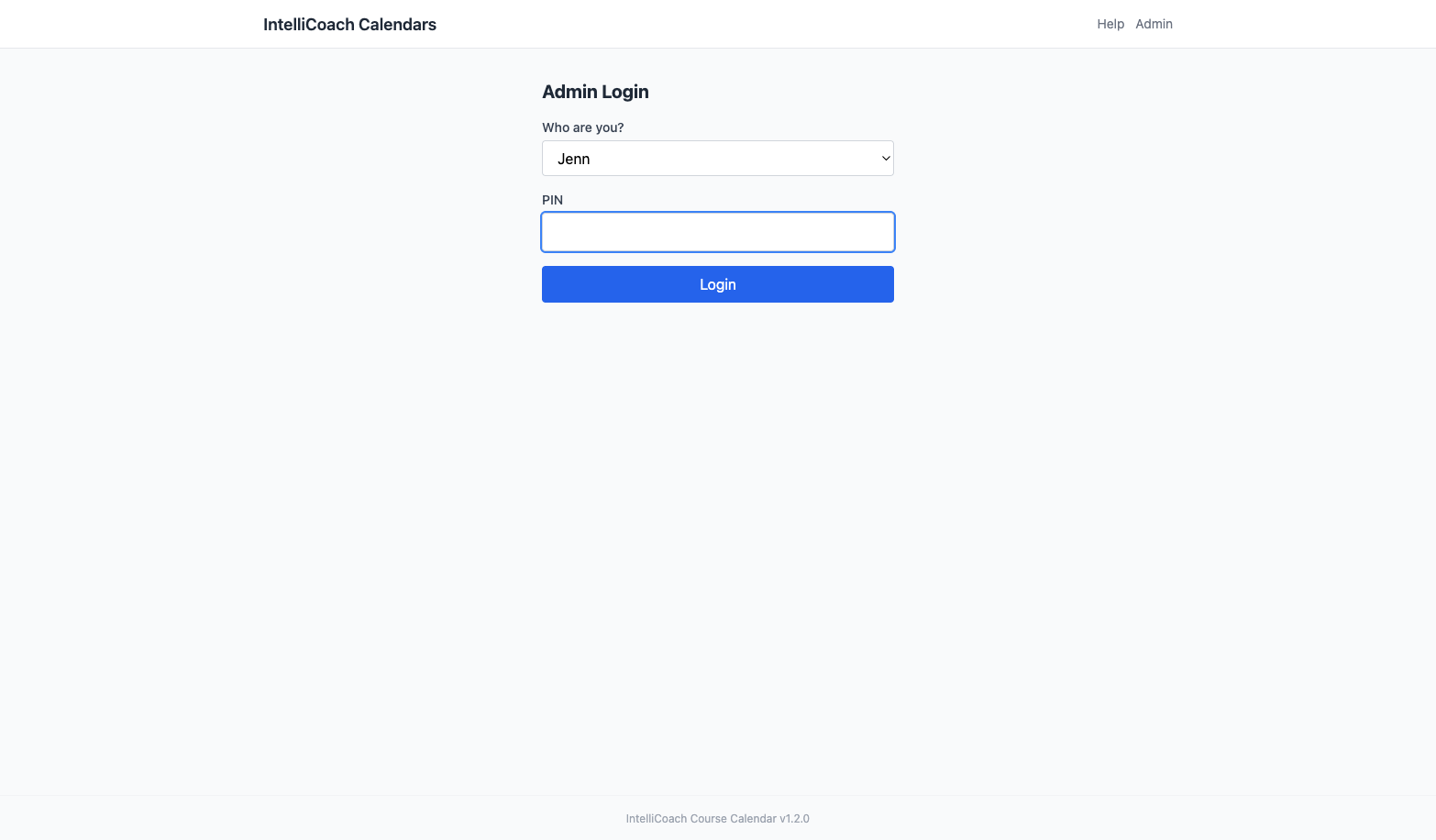Click the Admin Login heading
This screenshot has width=1436, height=840.
point(595,92)
